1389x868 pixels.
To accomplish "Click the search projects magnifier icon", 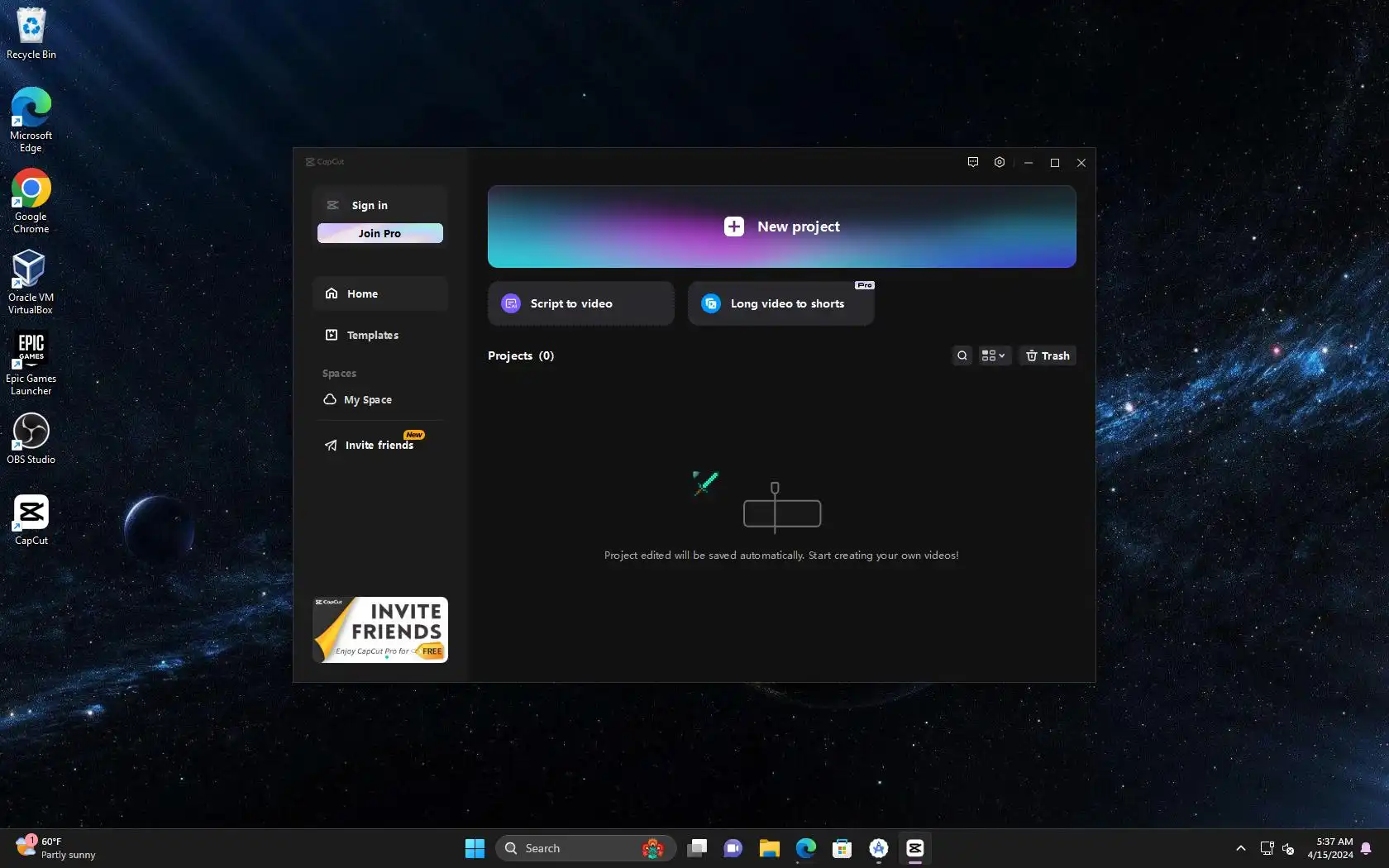I will pos(962,355).
